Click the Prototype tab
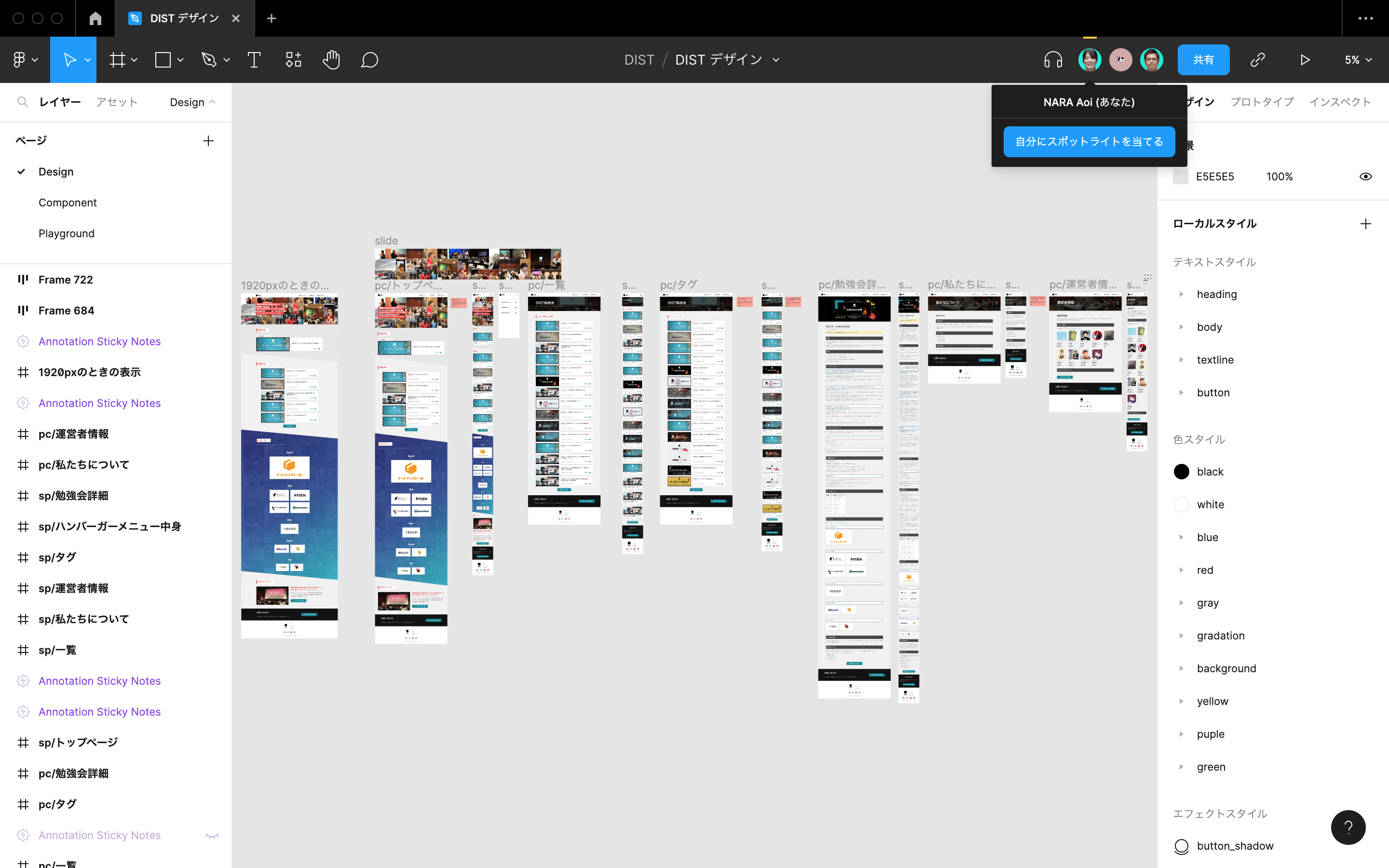The height and width of the screenshot is (868, 1389). tap(1262, 101)
